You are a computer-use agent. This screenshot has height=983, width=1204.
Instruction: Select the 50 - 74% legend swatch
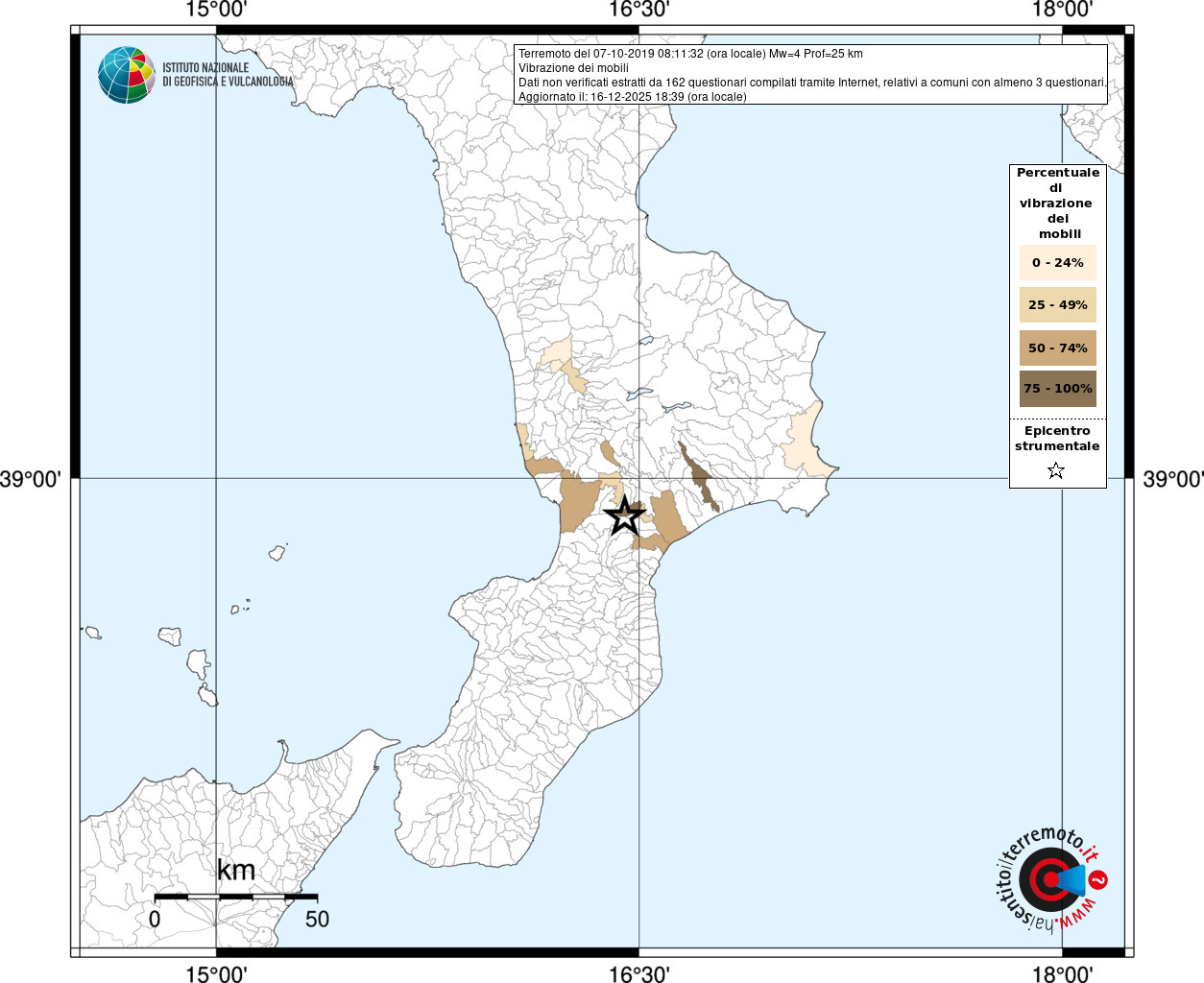(x=1058, y=348)
